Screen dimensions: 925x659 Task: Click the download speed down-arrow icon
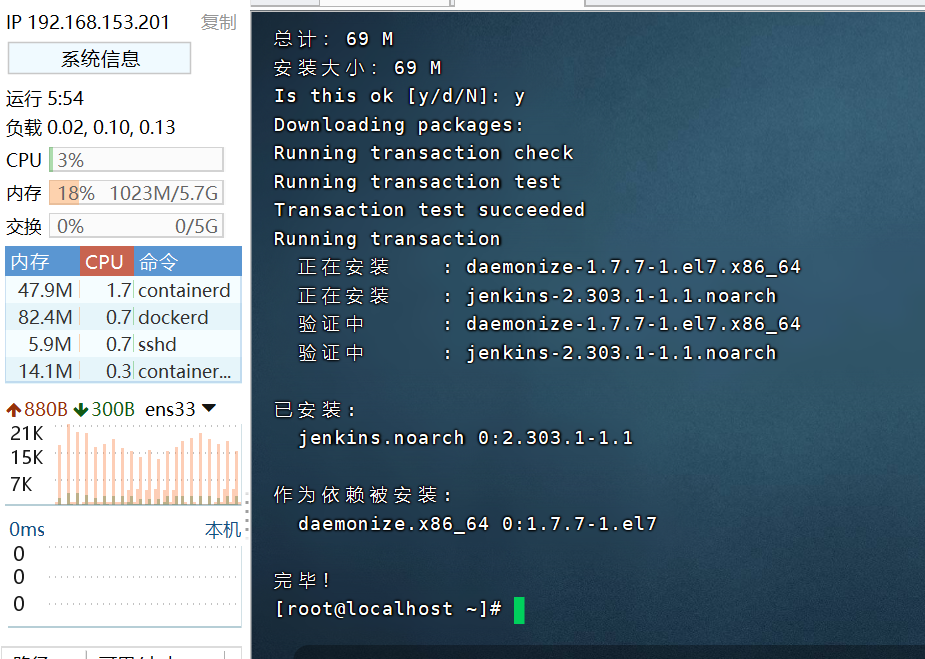coord(81,409)
